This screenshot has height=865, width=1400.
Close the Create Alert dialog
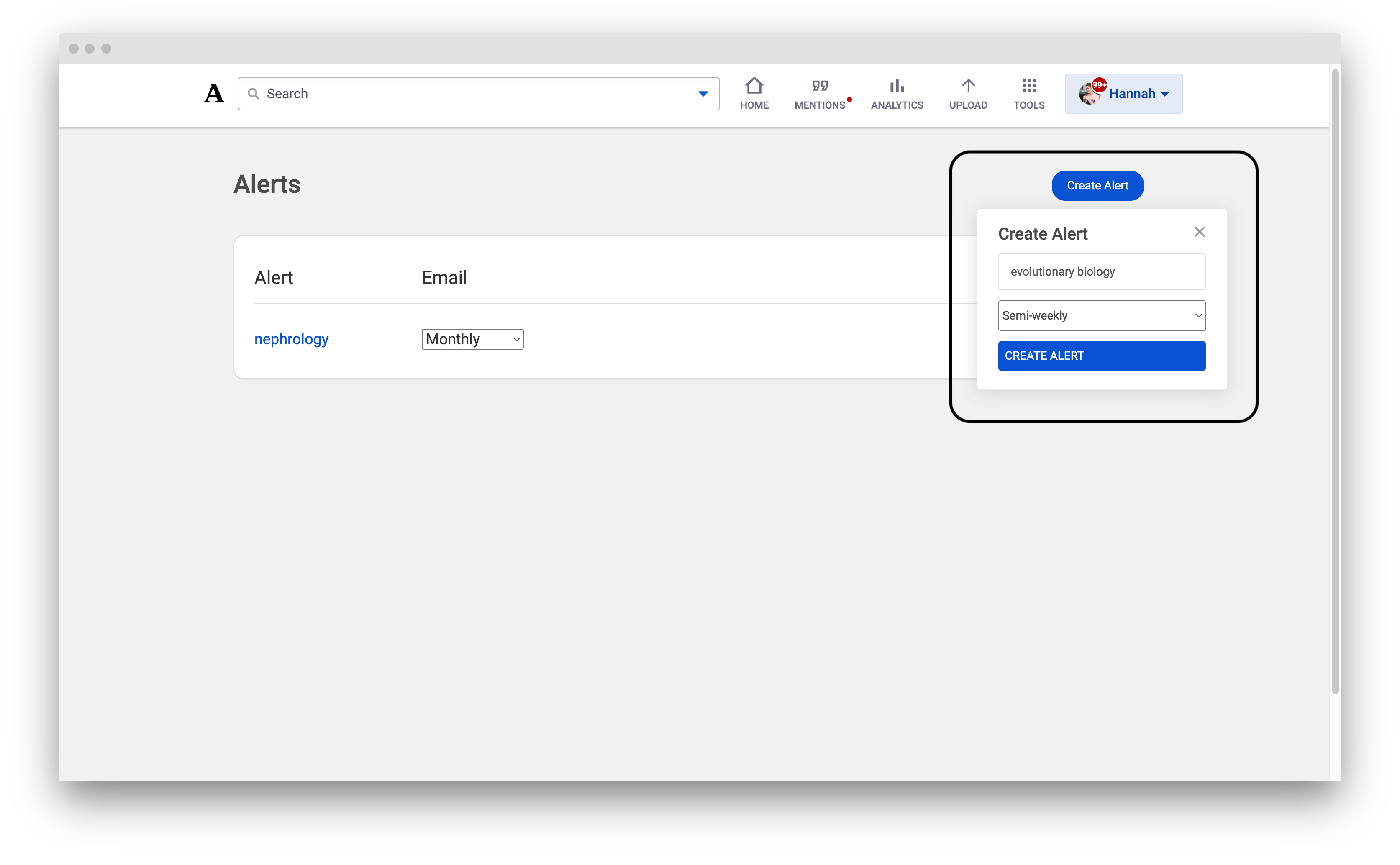pyautogui.click(x=1199, y=231)
